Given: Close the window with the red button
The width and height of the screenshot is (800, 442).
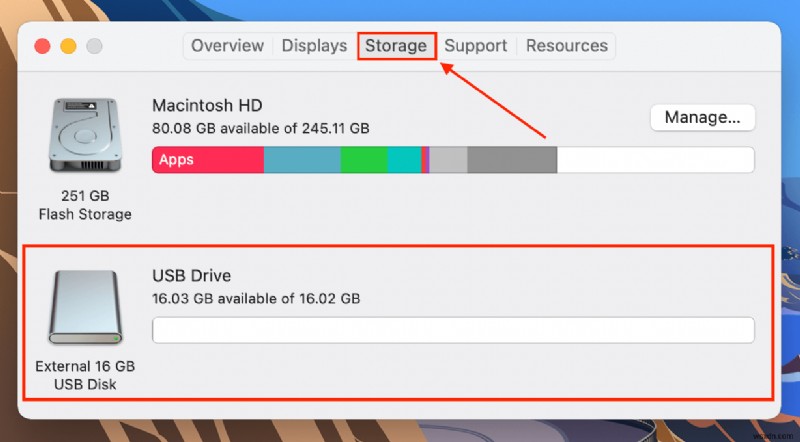Looking at the screenshot, I should coord(43,46).
